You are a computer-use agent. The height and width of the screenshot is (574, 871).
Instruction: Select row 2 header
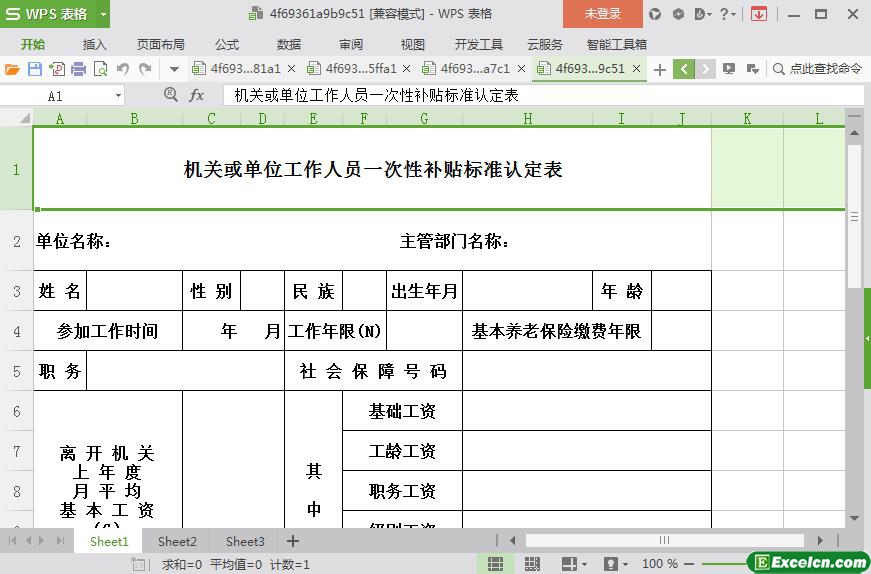17,241
